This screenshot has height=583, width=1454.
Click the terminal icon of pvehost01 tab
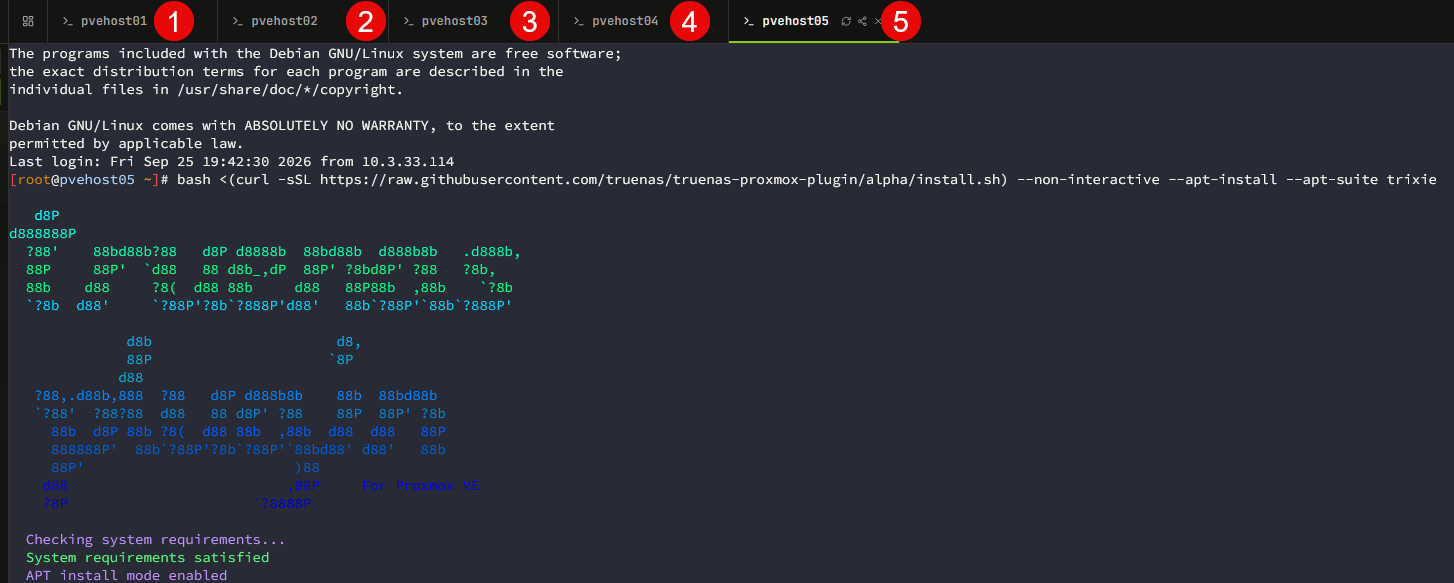coord(68,21)
